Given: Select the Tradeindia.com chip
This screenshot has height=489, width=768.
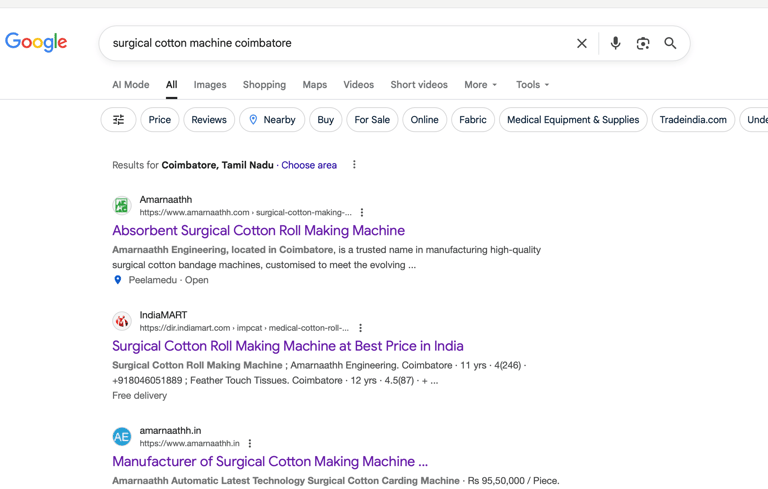Looking at the screenshot, I should [x=693, y=120].
